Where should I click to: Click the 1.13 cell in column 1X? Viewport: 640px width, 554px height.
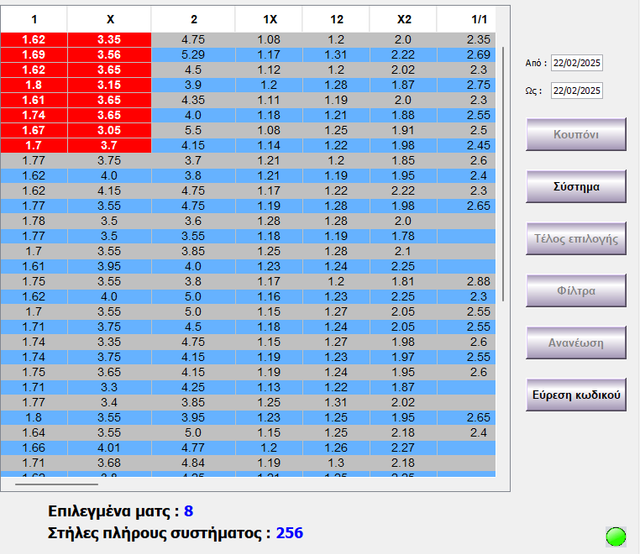click(269, 387)
